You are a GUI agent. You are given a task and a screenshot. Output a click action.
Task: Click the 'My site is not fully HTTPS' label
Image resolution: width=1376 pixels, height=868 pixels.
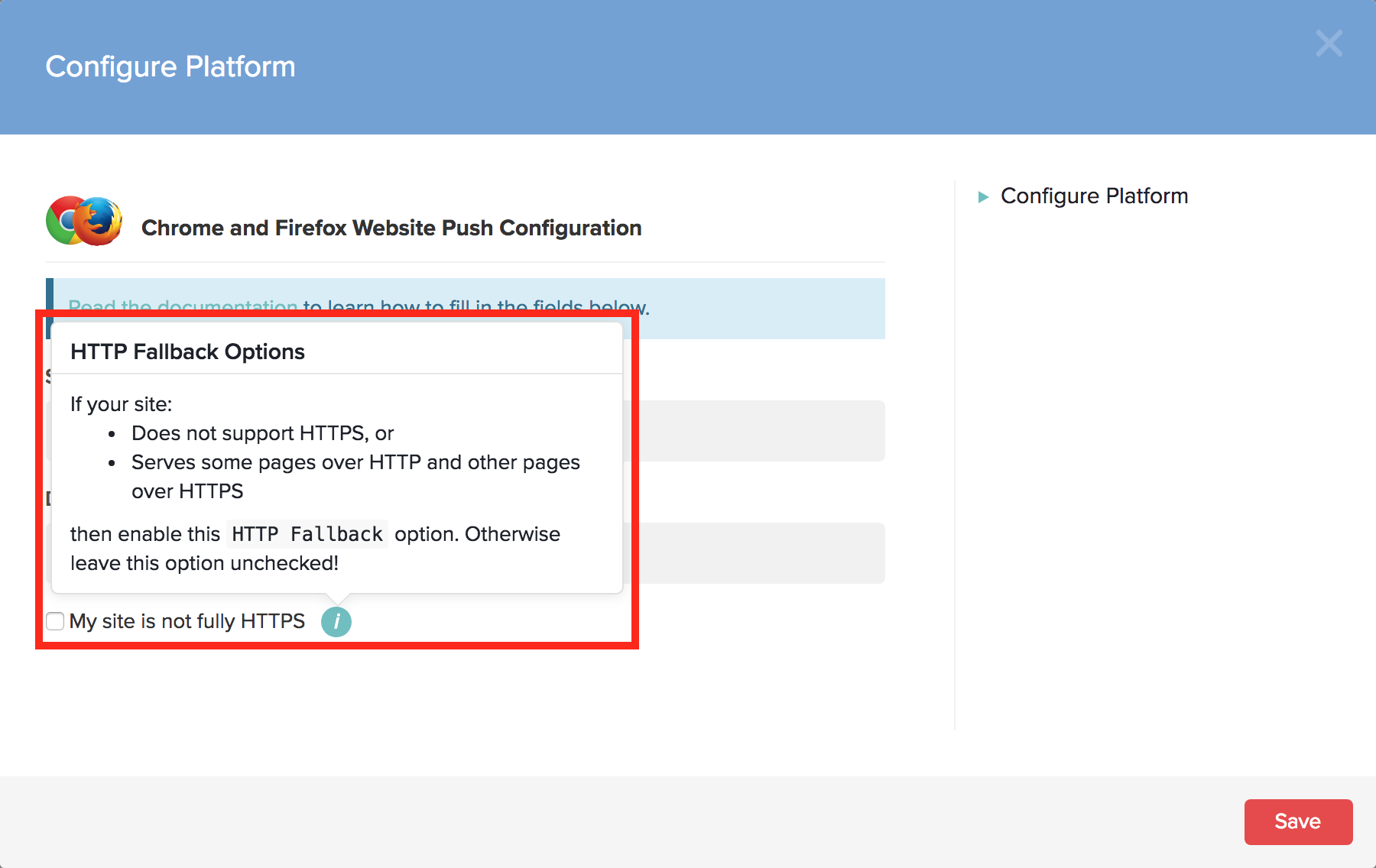point(187,621)
